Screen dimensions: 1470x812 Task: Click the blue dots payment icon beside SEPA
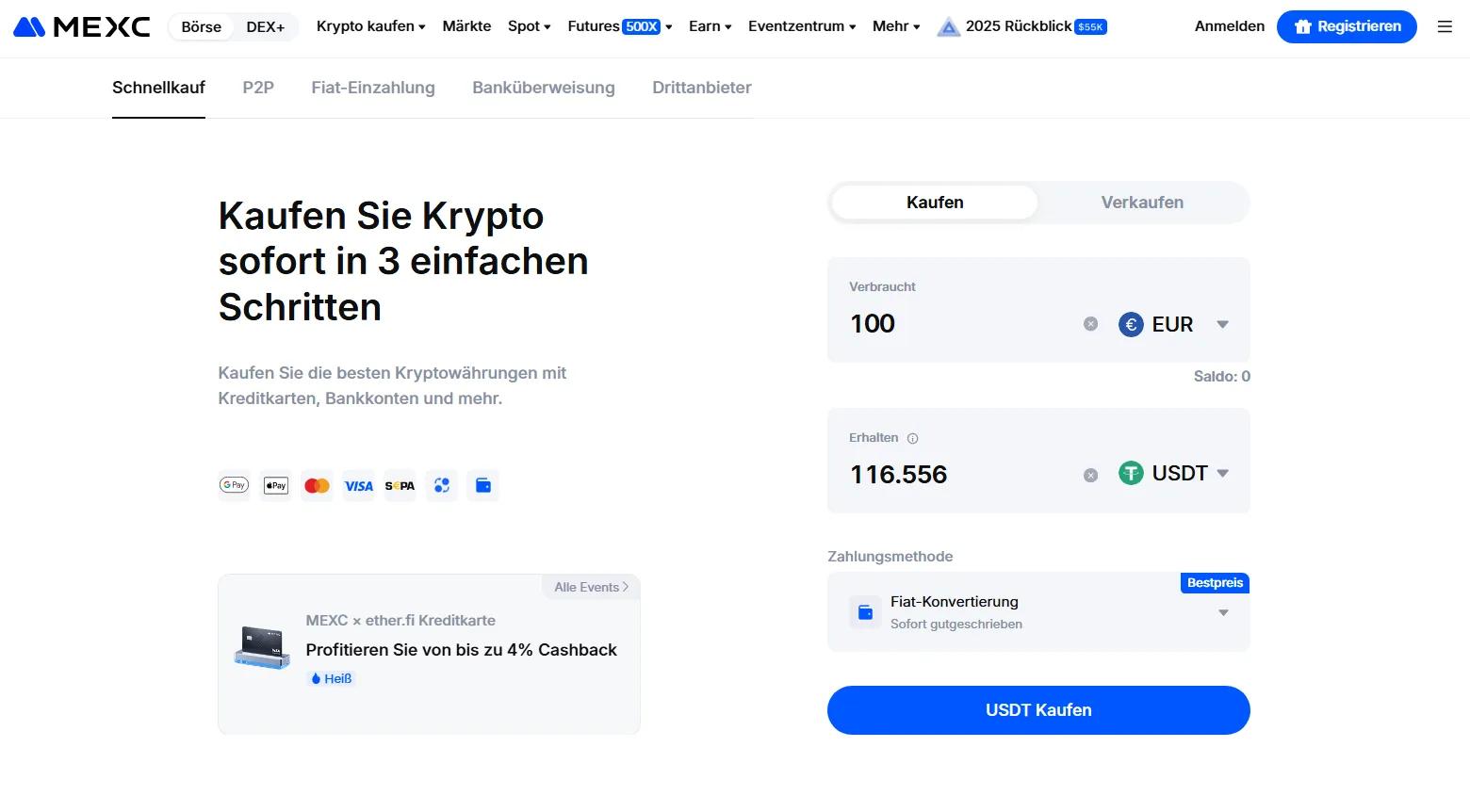pos(442,485)
